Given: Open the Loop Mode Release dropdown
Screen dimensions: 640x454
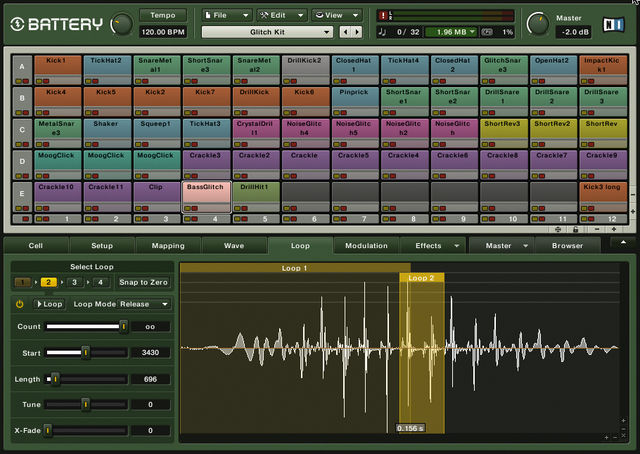Looking at the screenshot, I should point(144,304).
